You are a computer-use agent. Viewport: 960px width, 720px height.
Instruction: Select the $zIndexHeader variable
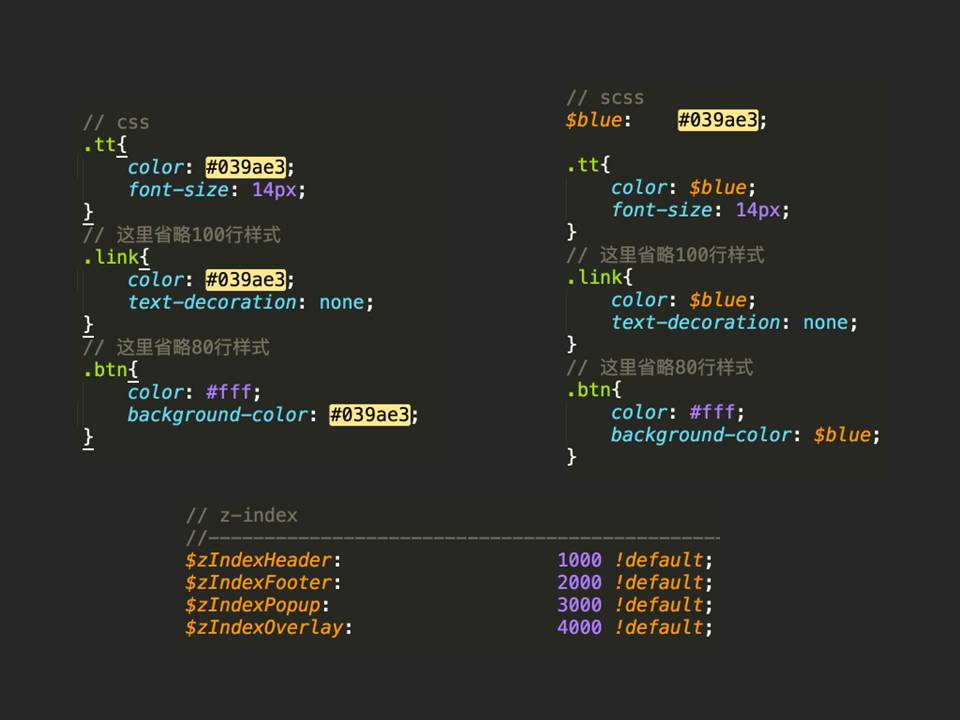point(258,560)
